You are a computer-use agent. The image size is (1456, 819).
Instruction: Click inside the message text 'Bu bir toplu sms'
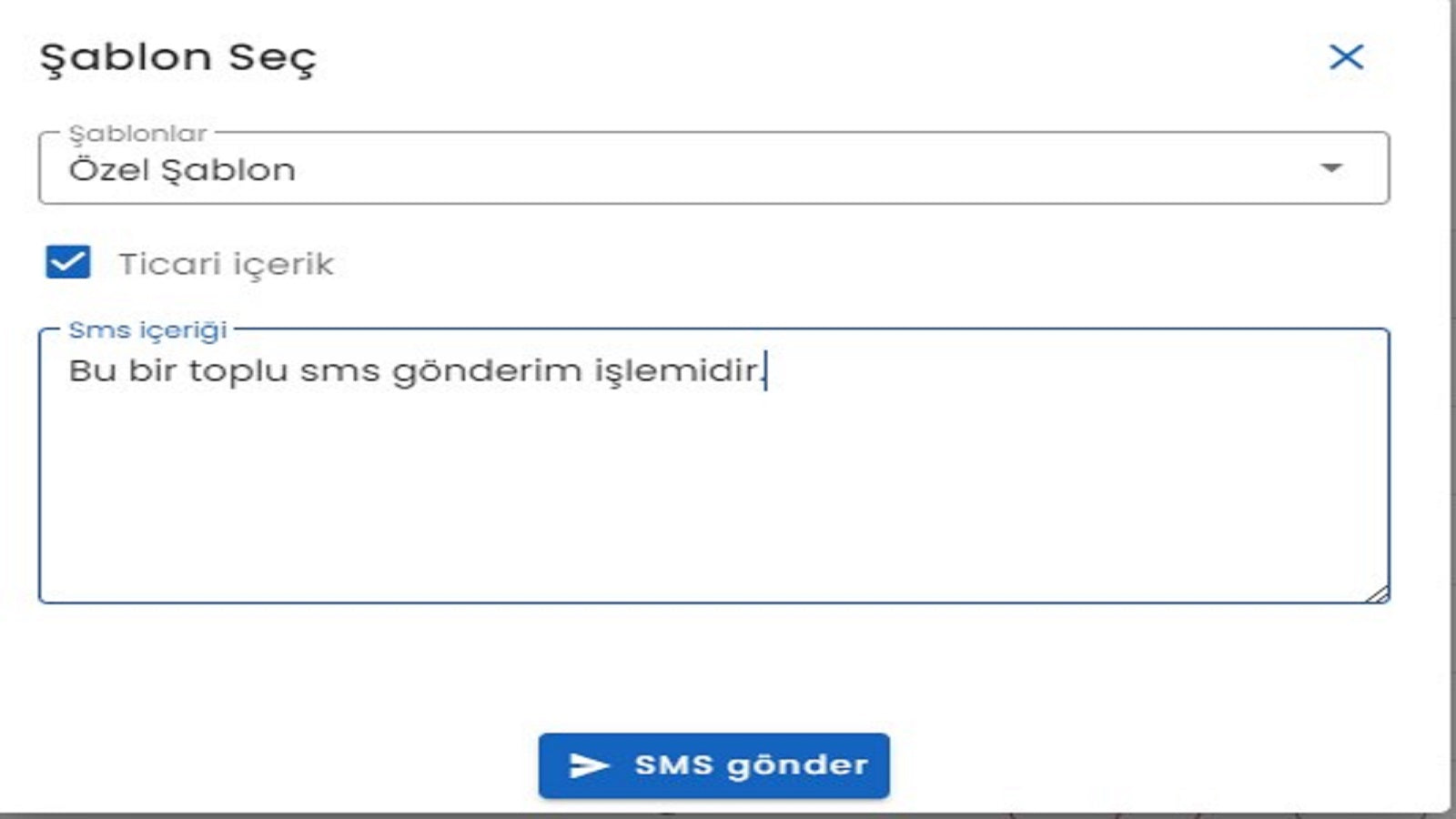[x=224, y=371]
